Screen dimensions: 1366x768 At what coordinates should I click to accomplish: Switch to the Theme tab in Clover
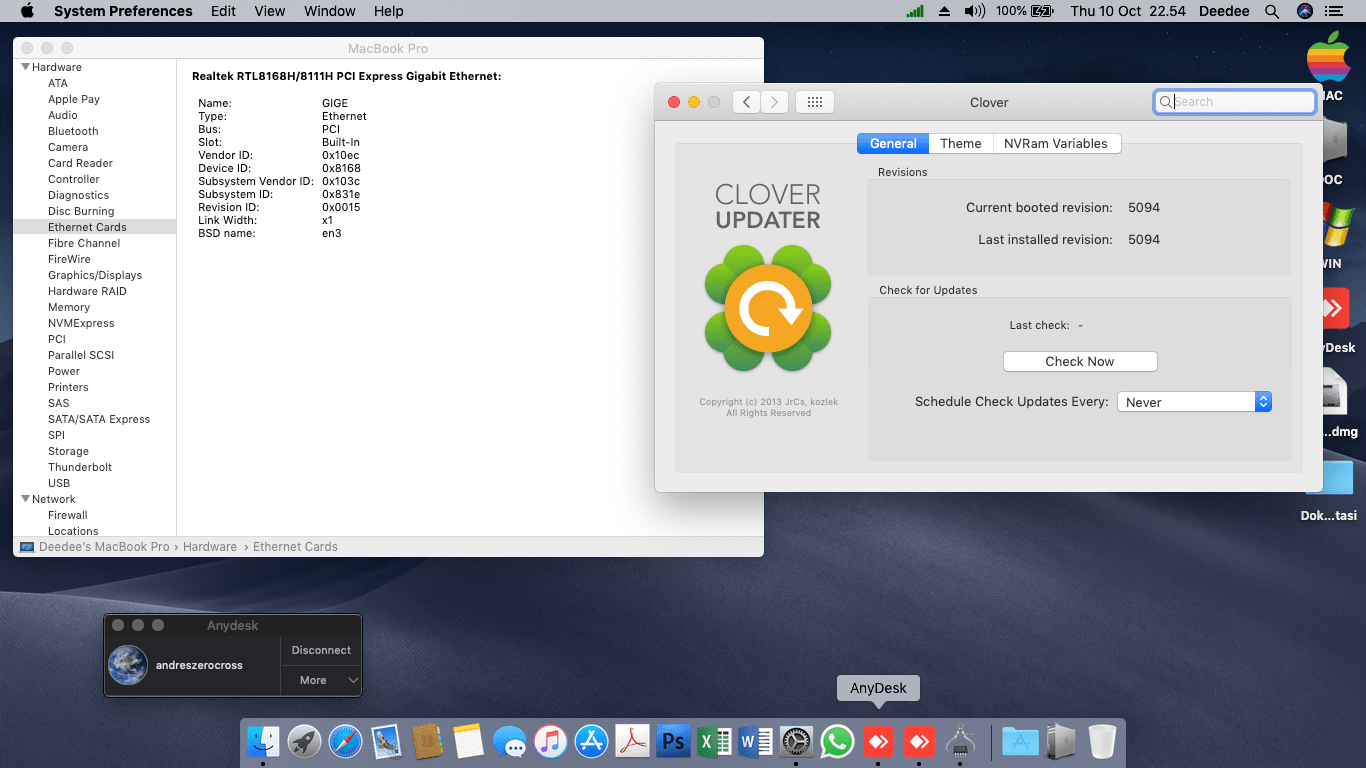point(961,143)
